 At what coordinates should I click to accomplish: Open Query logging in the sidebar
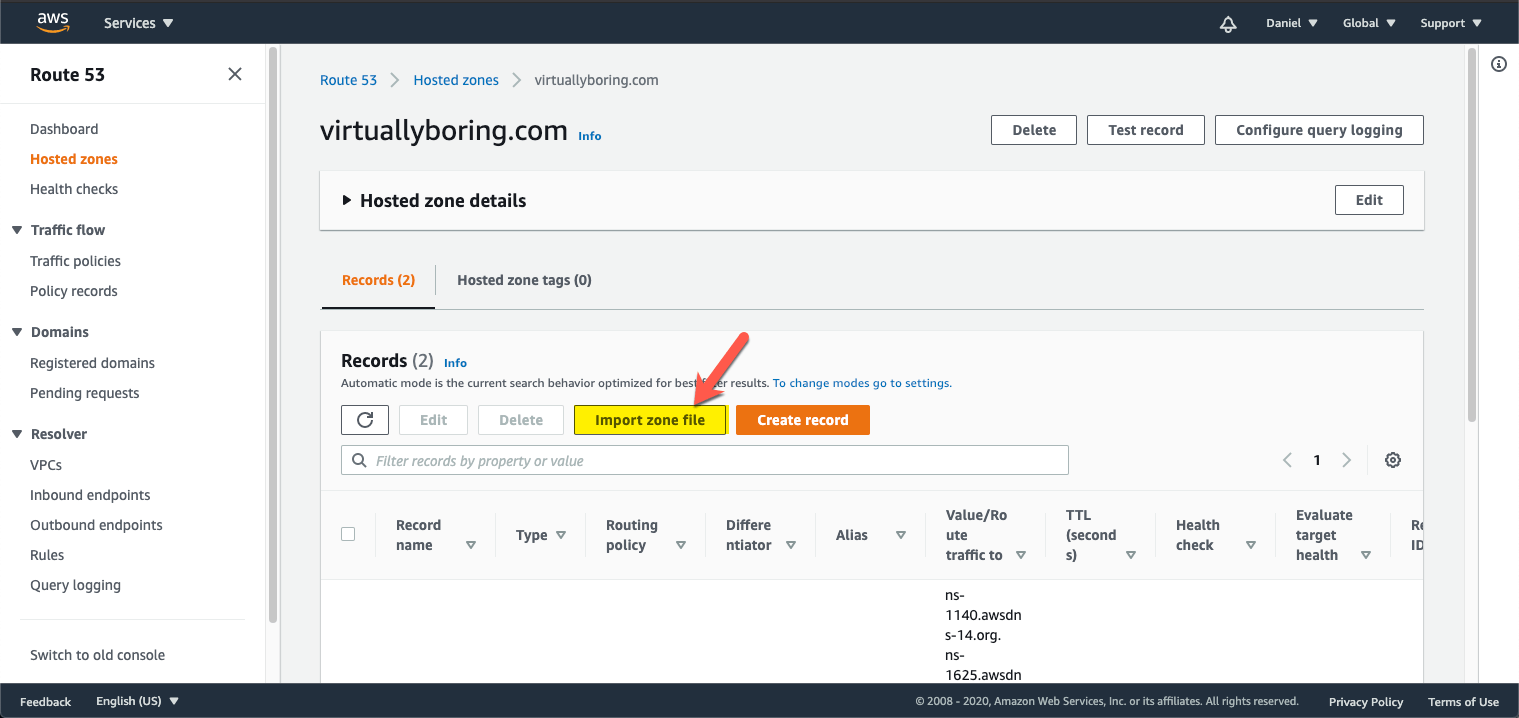coord(75,585)
